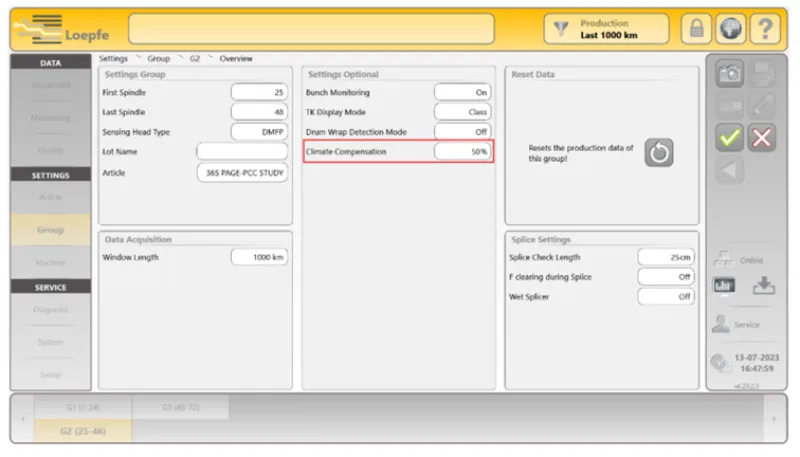Click the camera screenshot icon

[731, 73]
